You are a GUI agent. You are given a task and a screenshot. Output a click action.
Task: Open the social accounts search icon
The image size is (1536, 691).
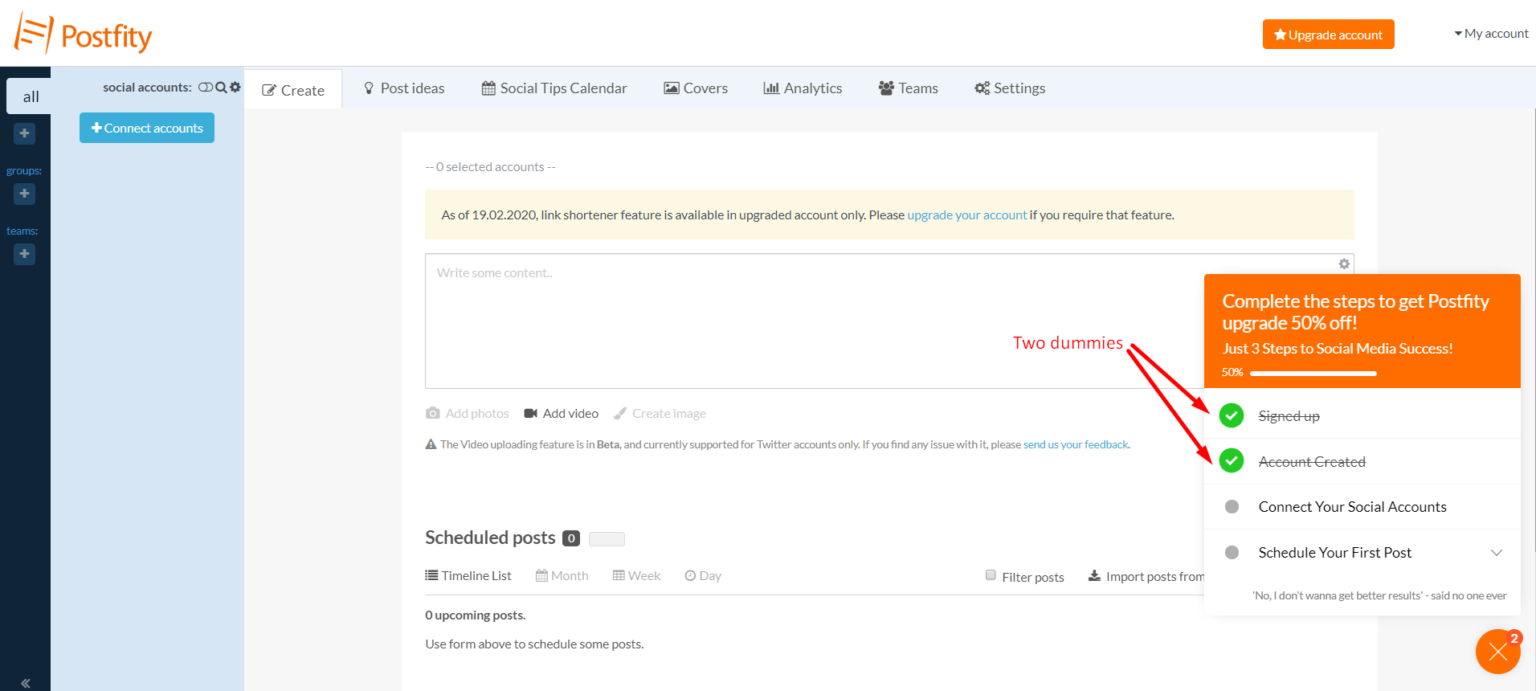pos(219,87)
